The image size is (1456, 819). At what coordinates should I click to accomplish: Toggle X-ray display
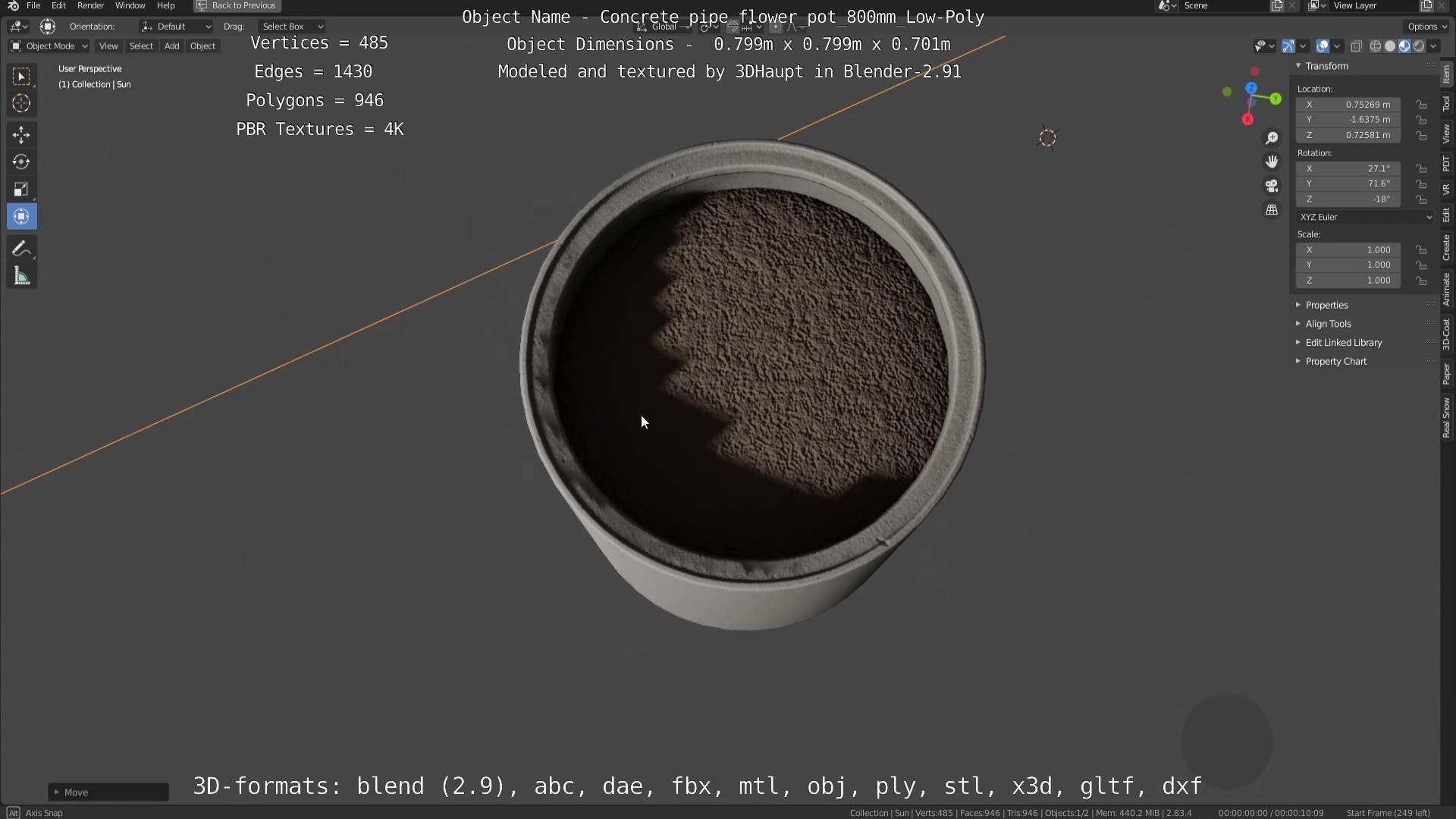click(x=1357, y=46)
